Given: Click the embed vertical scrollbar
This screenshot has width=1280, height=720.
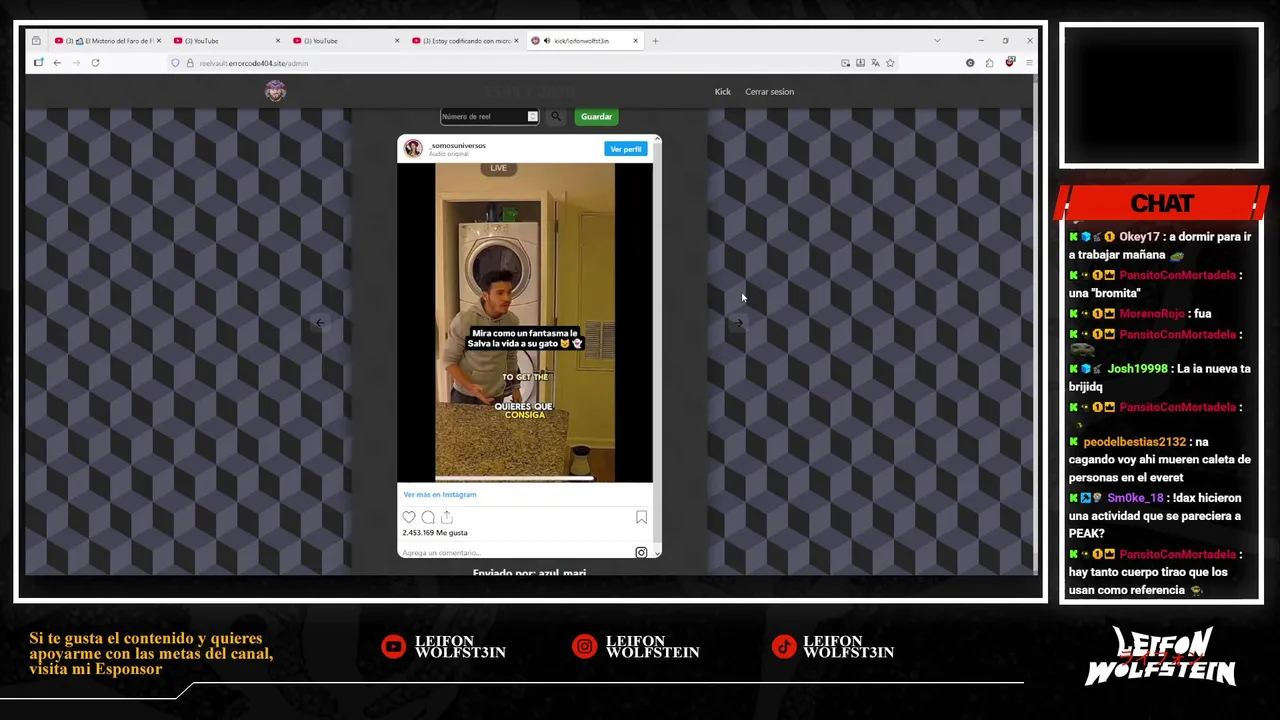Looking at the screenshot, I should pos(657,345).
